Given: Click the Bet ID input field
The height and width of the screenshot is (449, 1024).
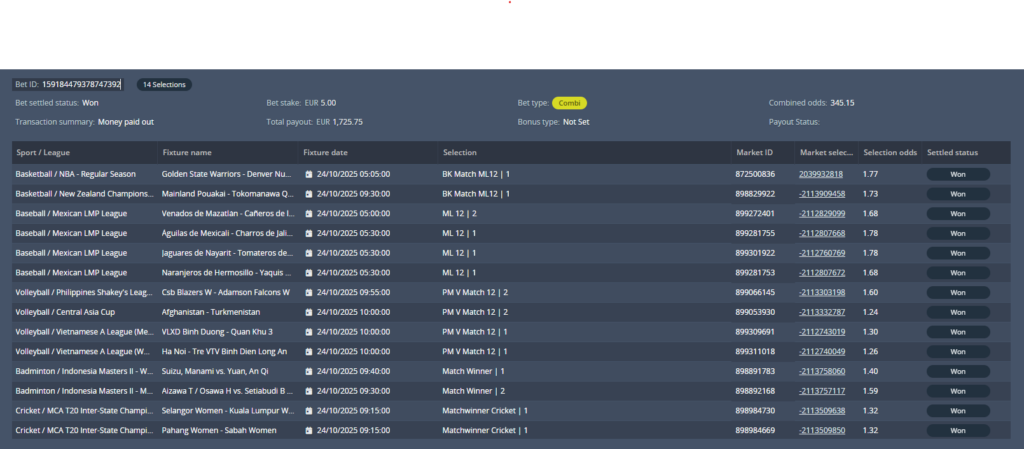Looking at the screenshot, I should 81,85.
